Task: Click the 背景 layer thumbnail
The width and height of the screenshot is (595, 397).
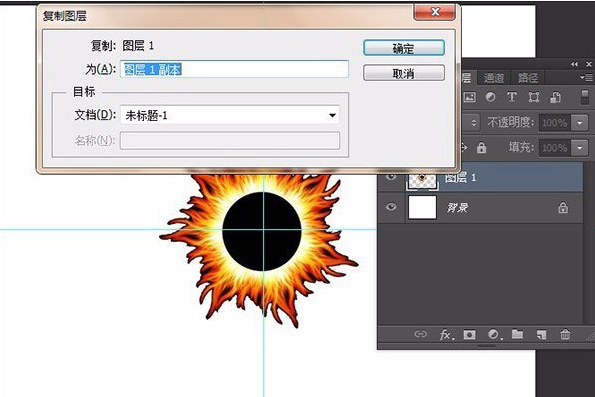Action: (422, 208)
